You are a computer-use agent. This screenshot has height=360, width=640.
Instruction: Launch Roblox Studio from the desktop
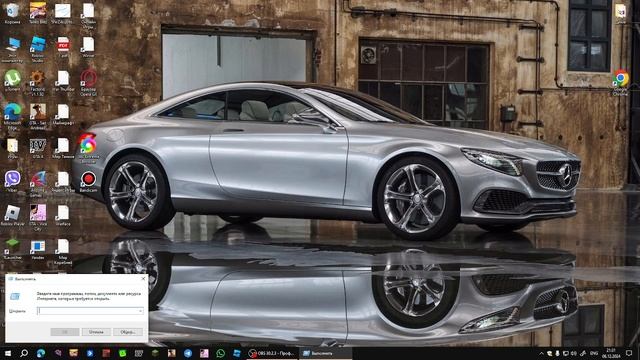pyautogui.click(x=38, y=48)
